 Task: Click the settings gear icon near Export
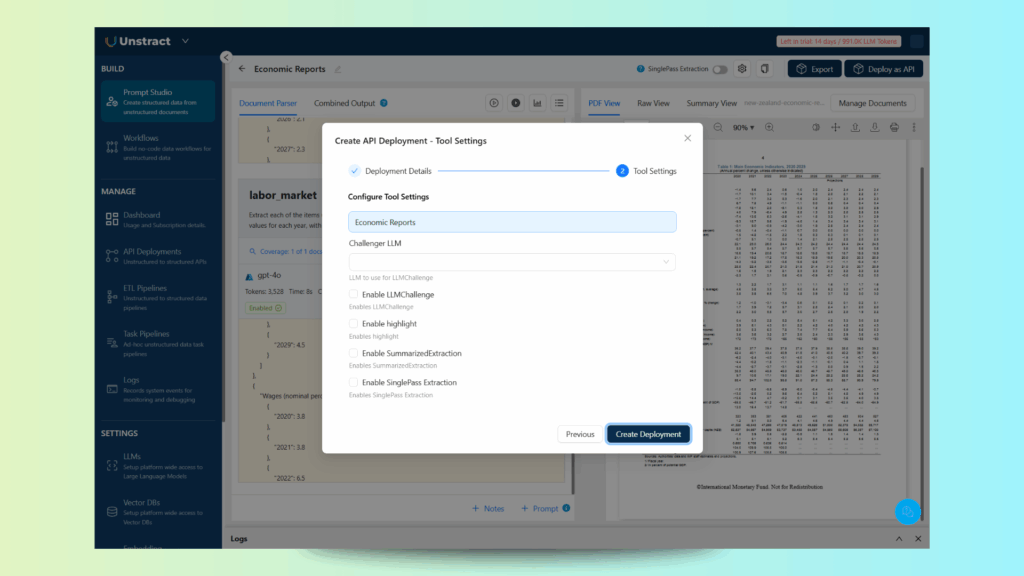(x=742, y=69)
